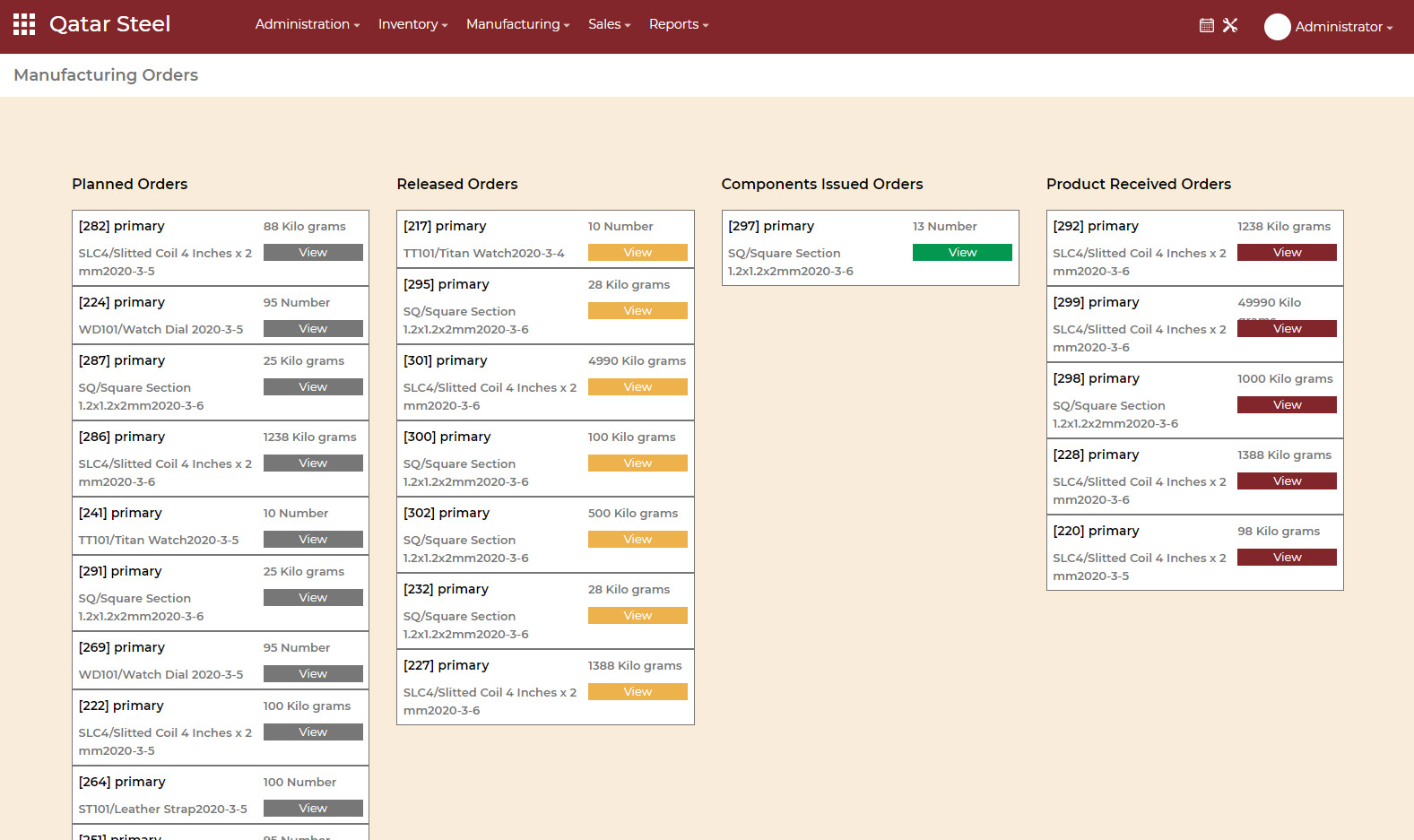Click 'Components Issued Orders' column heading
Viewport: 1414px width, 840px height.
click(822, 184)
